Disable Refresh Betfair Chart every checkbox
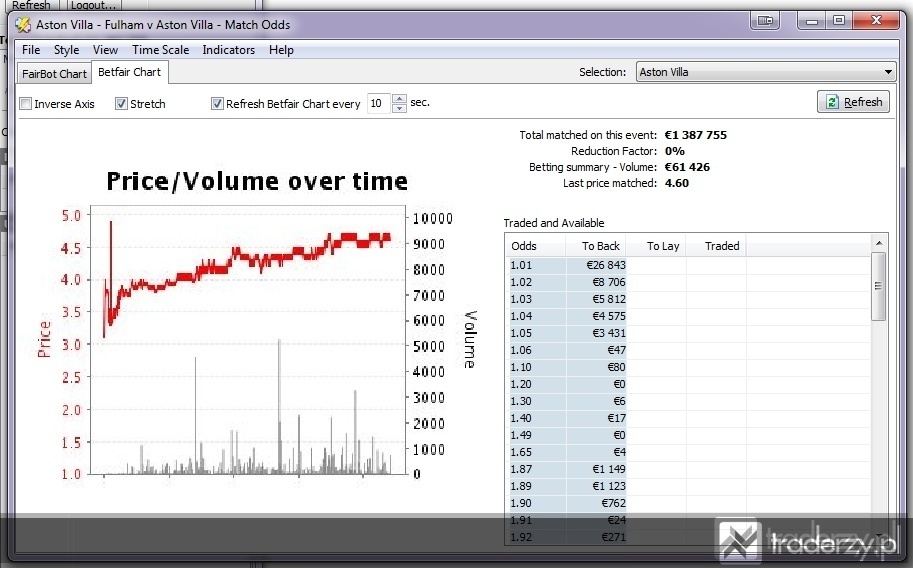Viewport: 913px width, 568px height. (217, 104)
